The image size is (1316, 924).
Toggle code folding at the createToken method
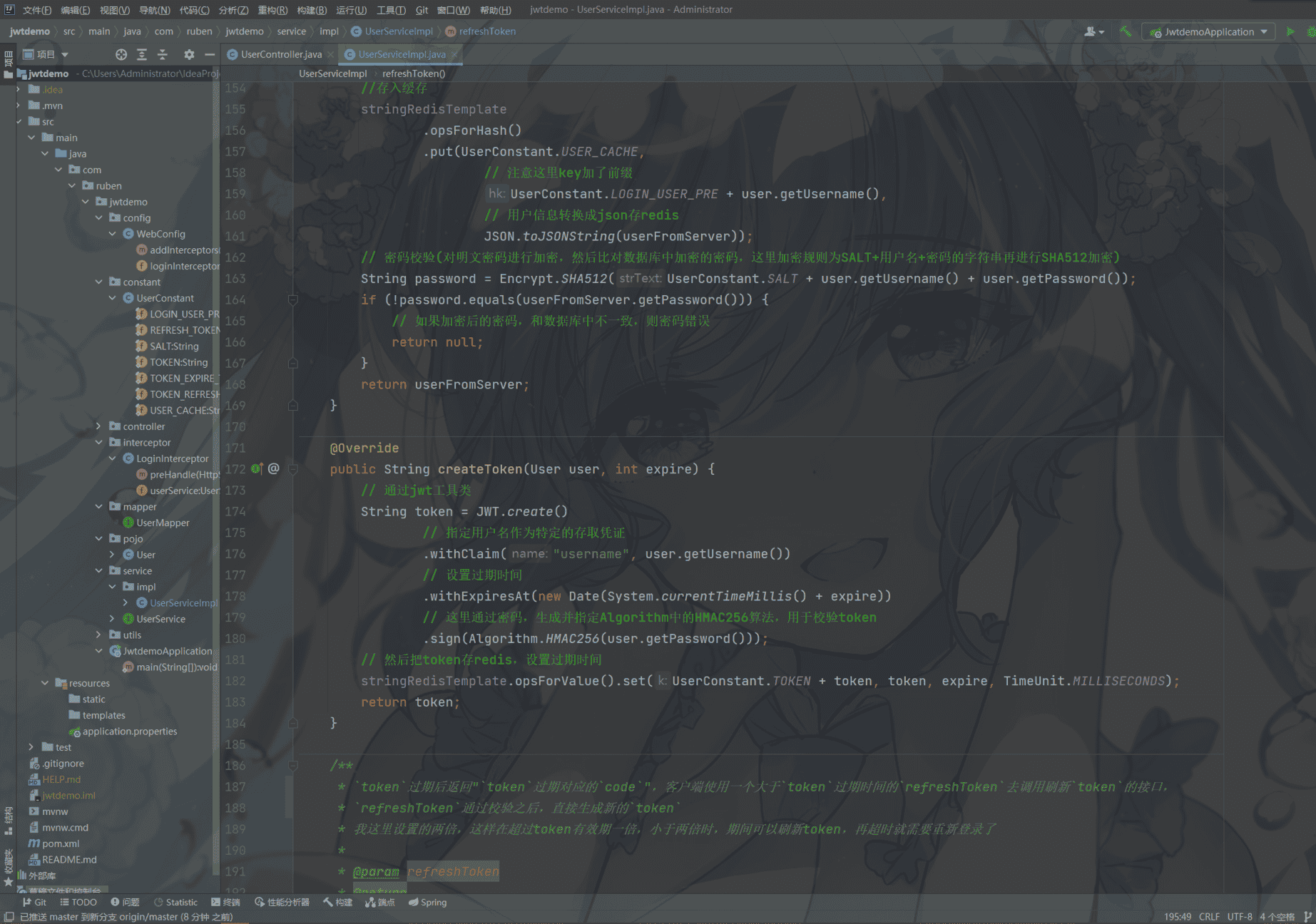click(x=292, y=468)
